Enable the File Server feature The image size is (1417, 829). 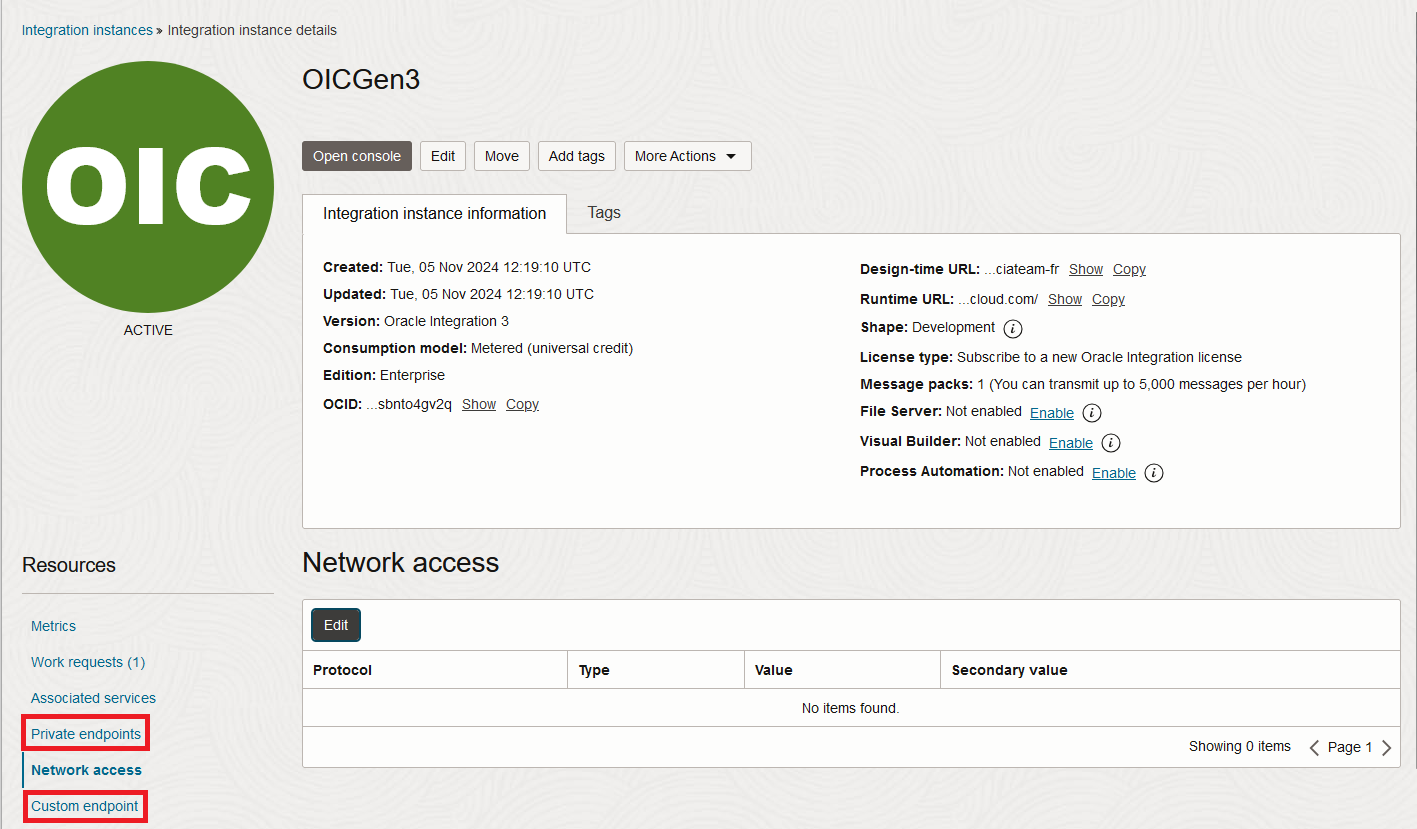1051,412
